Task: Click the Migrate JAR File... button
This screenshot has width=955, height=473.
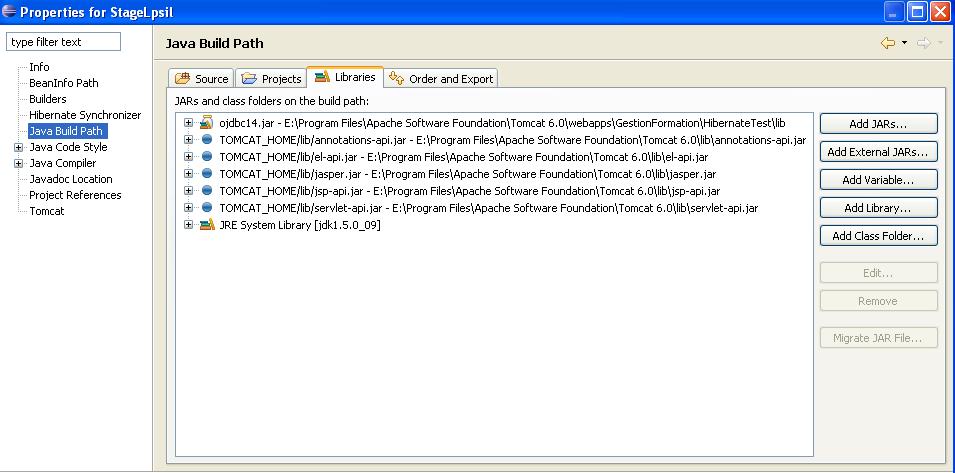Action: coord(878,338)
